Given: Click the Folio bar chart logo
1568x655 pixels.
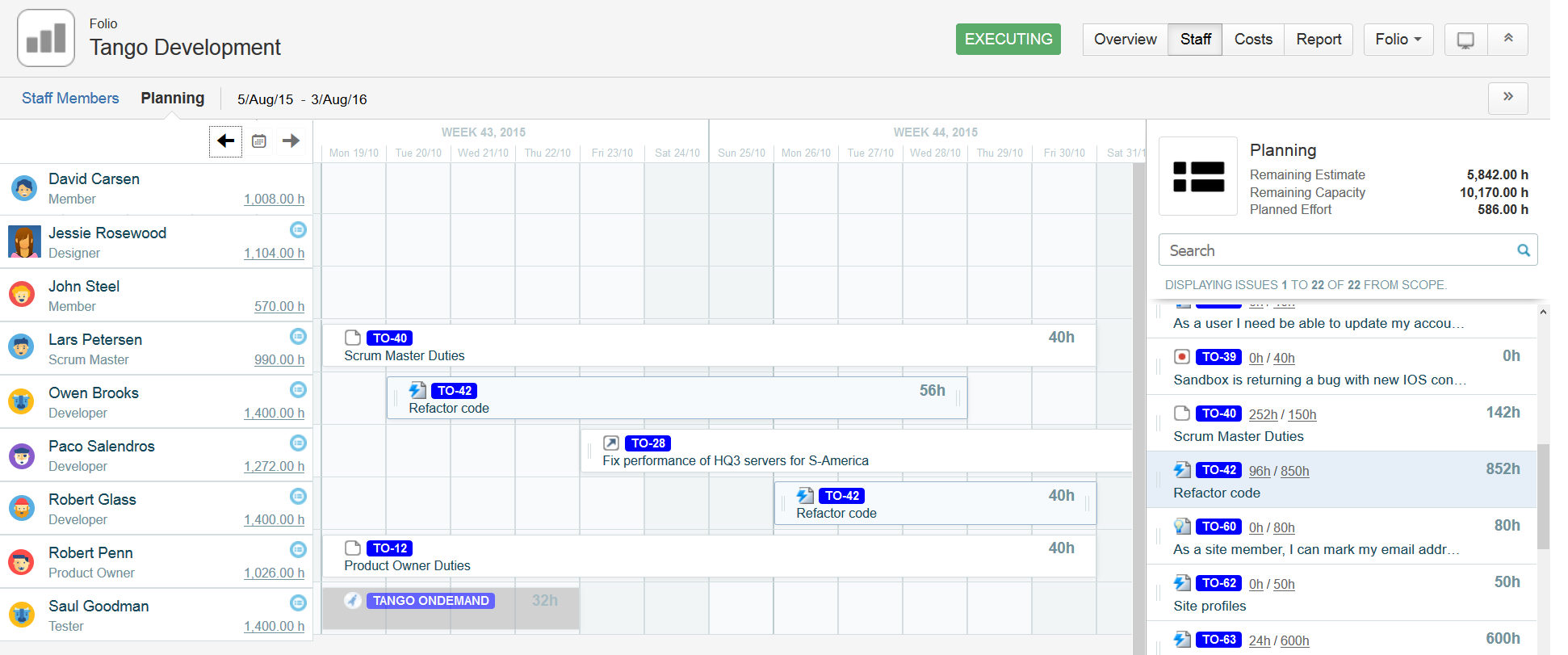Looking at the screenshot, I should (x=46, y=38).
